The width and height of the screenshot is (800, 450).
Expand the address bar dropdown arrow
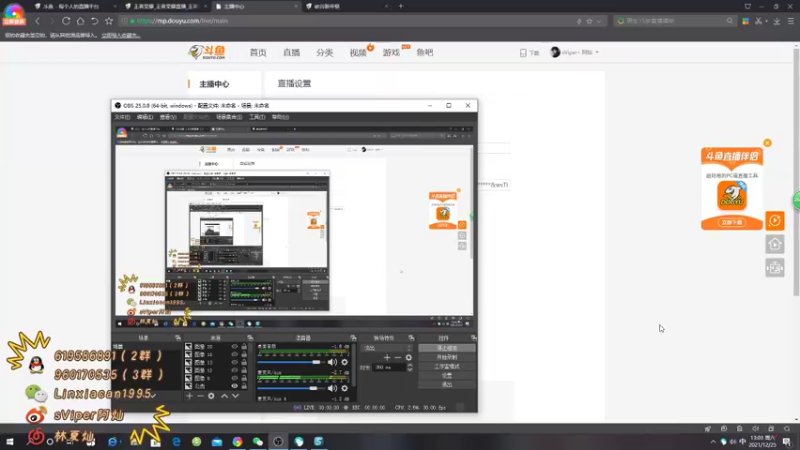coord(598,21)
